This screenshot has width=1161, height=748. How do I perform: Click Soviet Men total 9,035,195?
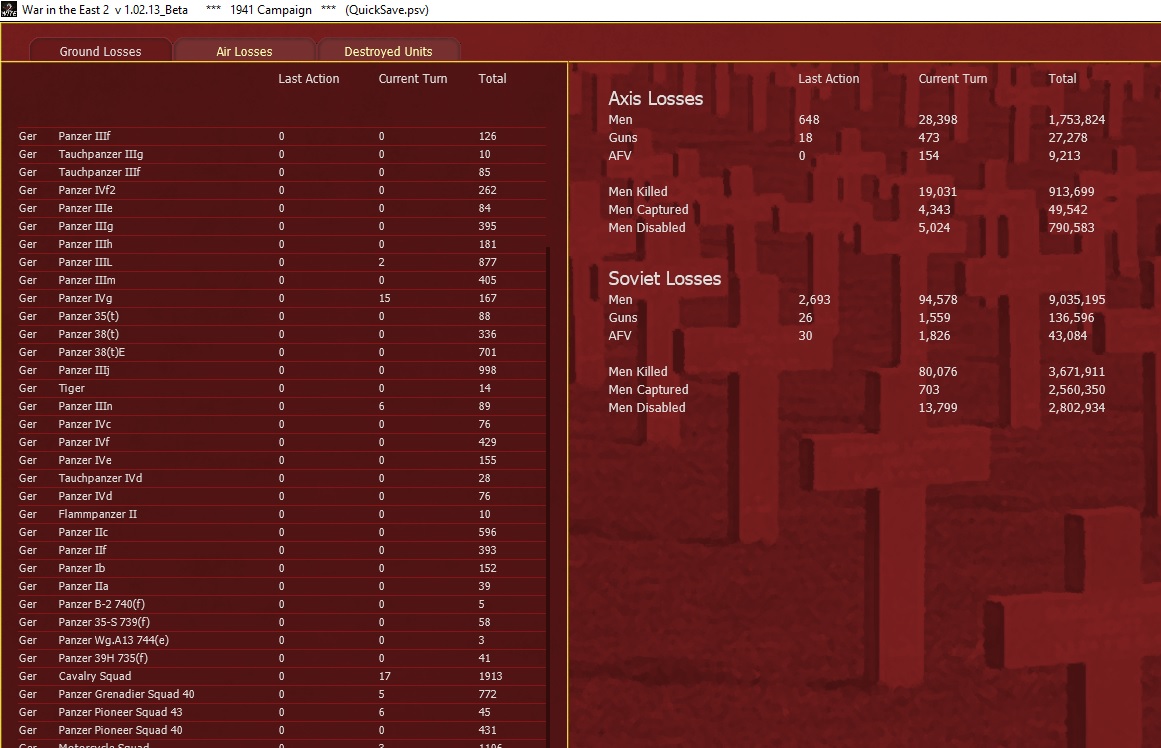[x=1077, y=300]
